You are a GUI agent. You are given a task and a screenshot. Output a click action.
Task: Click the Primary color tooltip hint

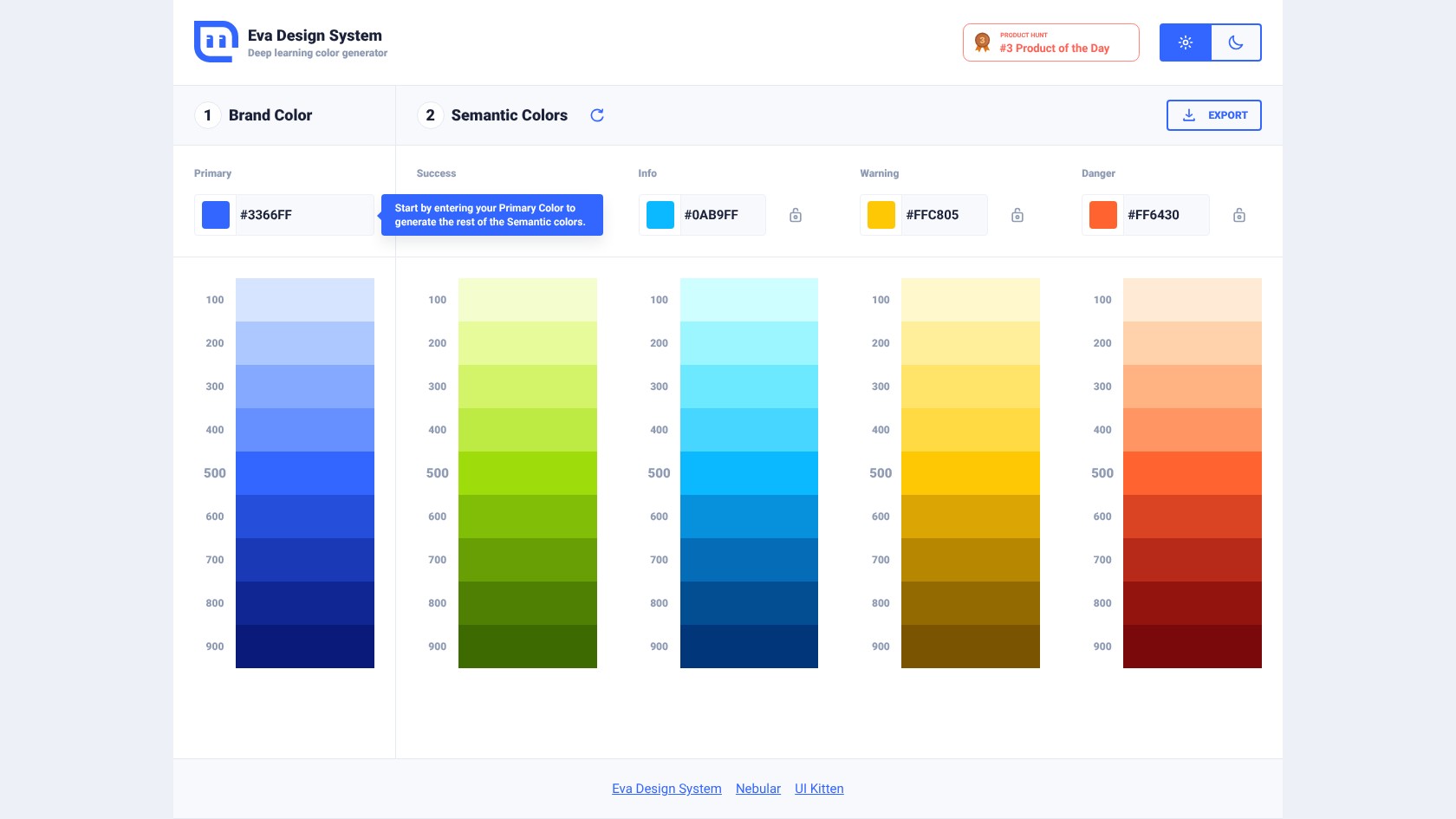pyautogui.click(x=491, y=215)
